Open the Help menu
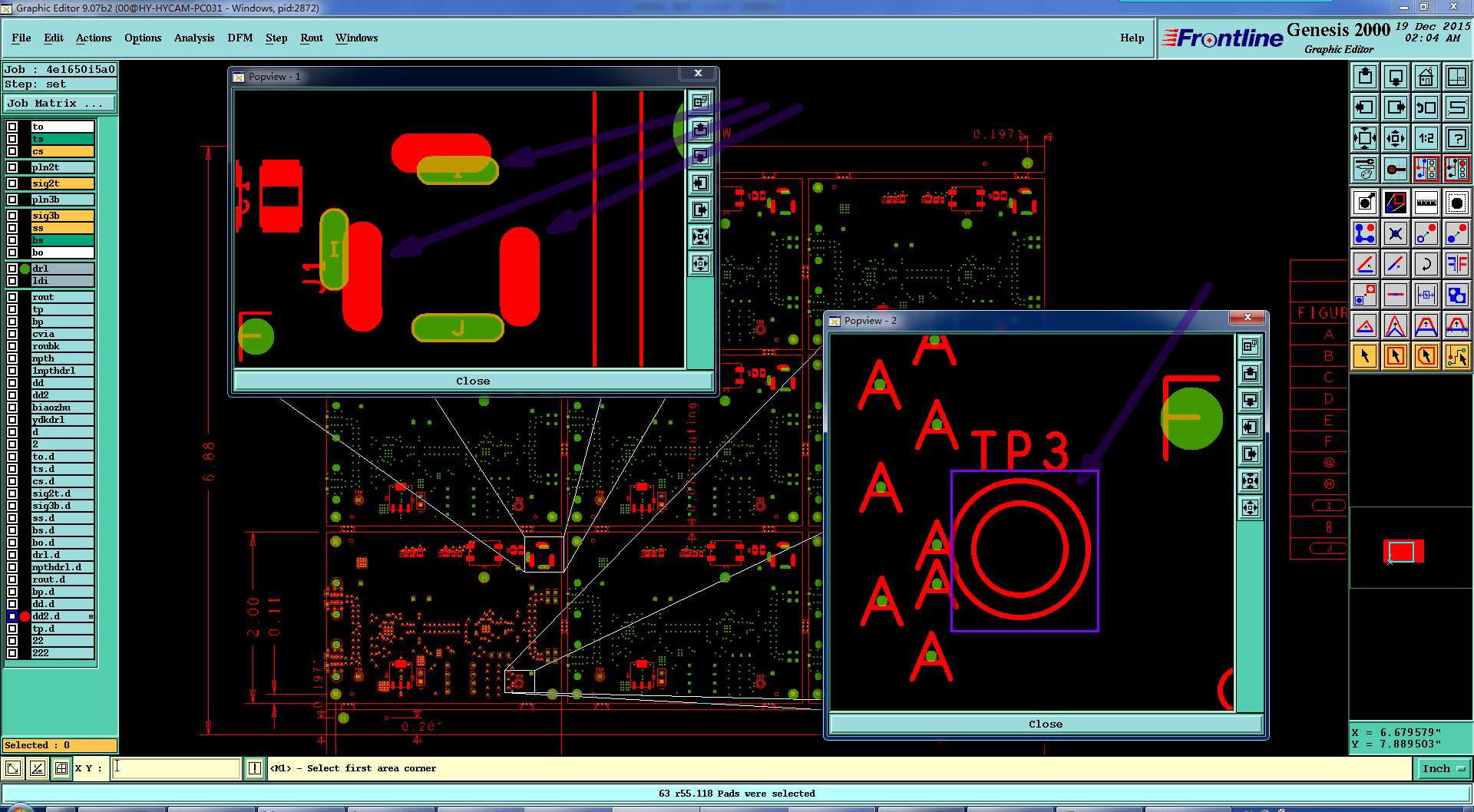Image resolution: width=1474 pixels, height=812 pixels. 1132,38
